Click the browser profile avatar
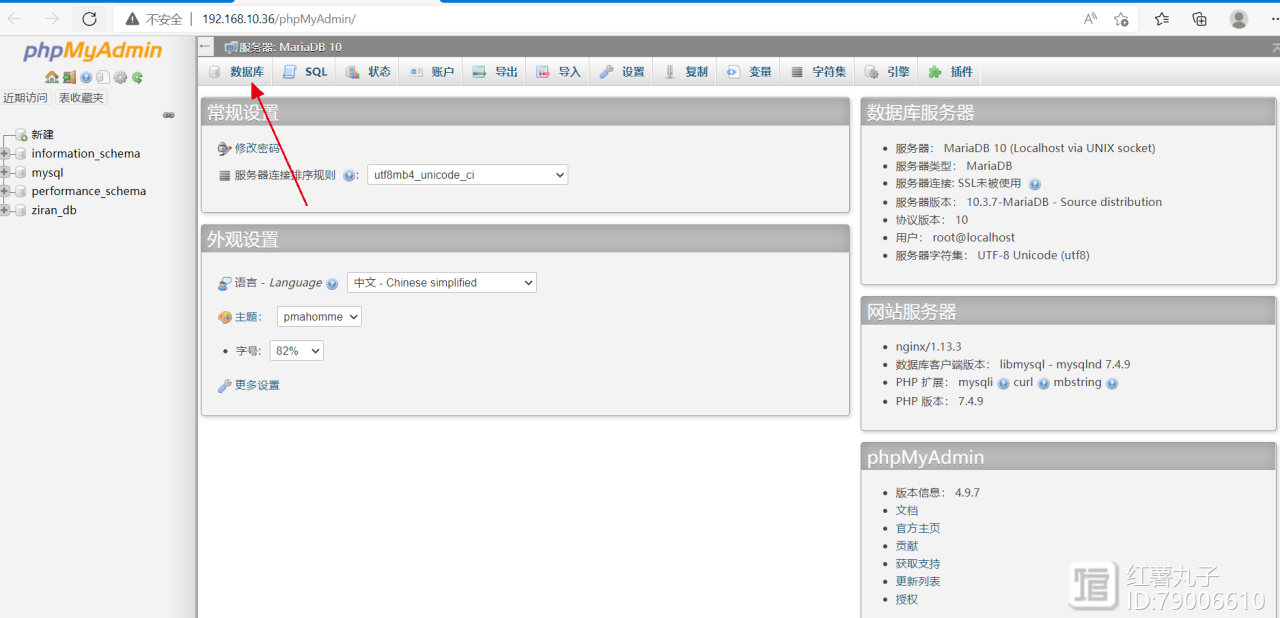The height and width of the screenshot is (618, 1280). [1239, 19]
